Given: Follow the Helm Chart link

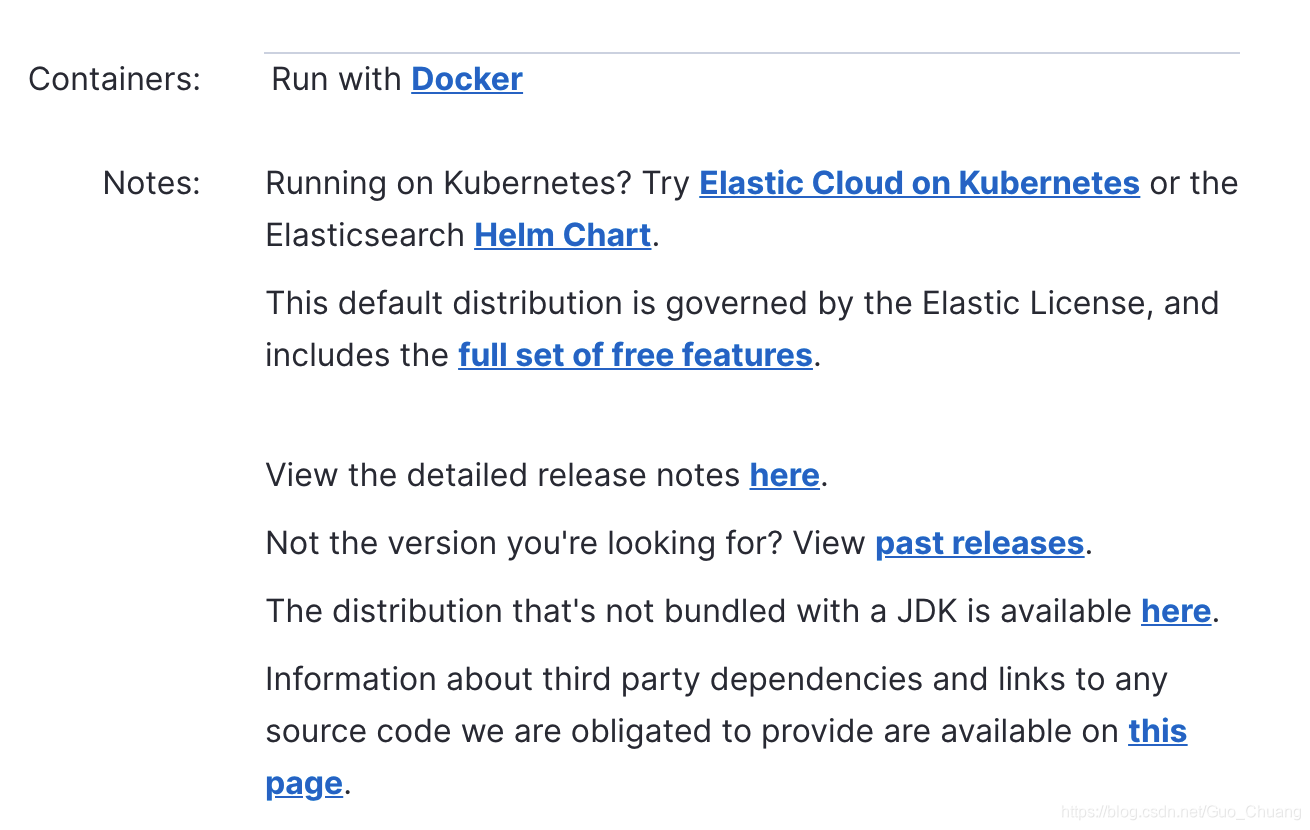Looking at the screenshot, I should point(563,235).
